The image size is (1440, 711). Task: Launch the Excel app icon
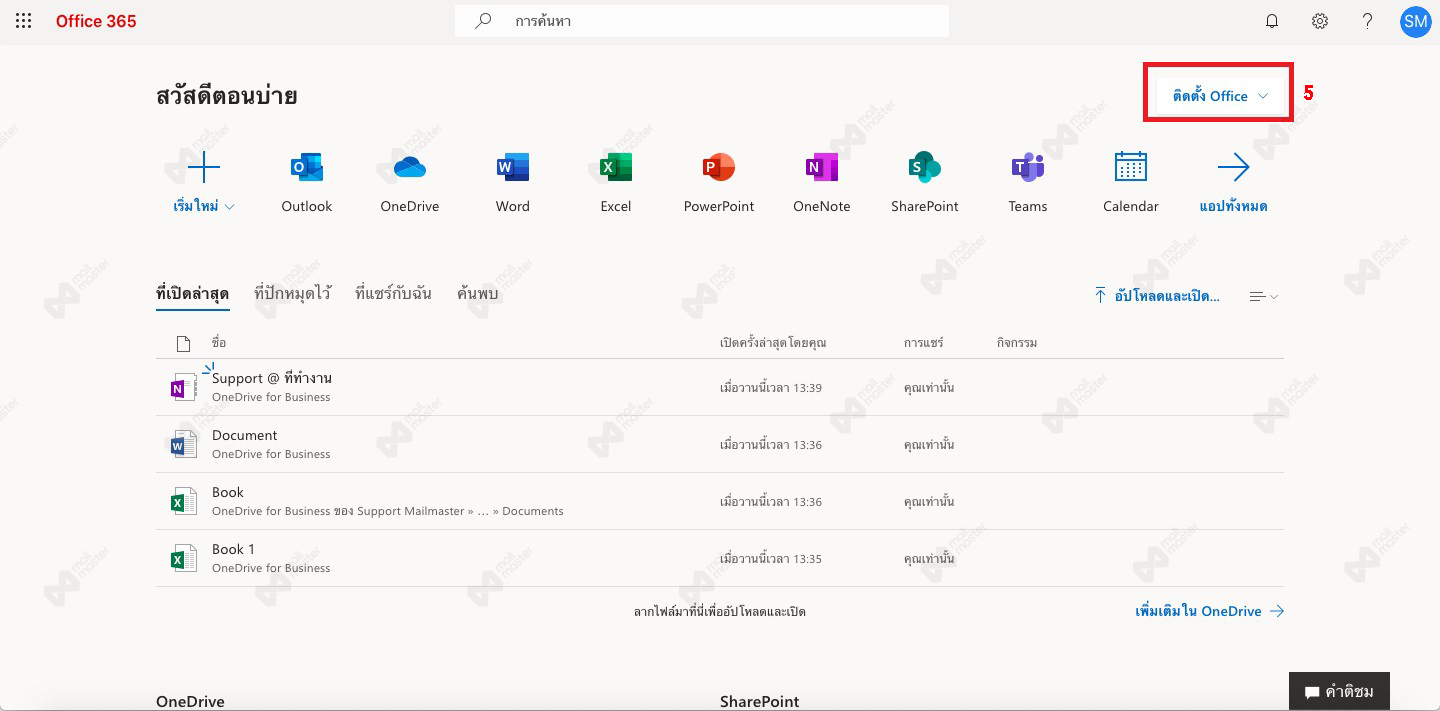click(616, 168)
